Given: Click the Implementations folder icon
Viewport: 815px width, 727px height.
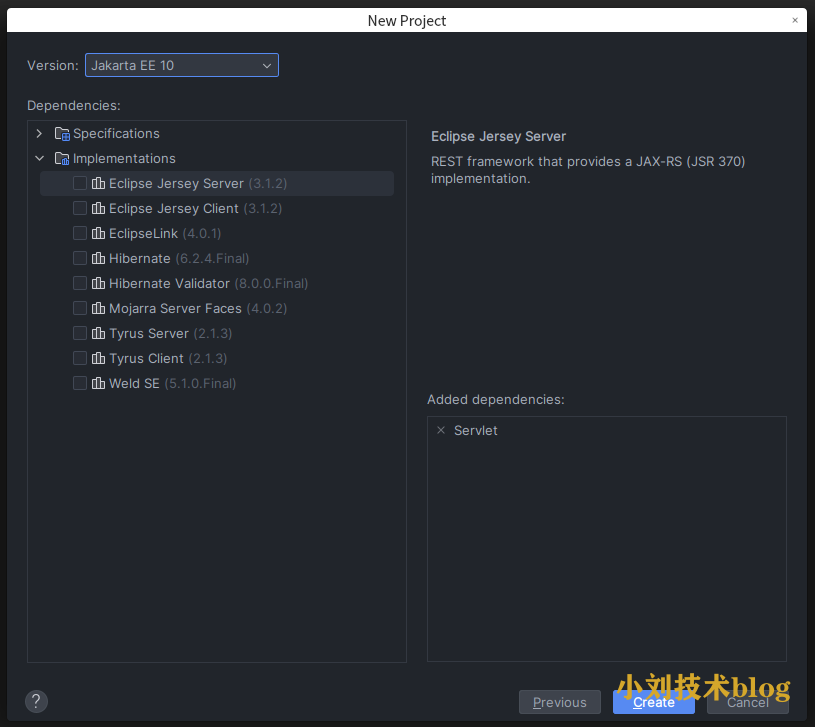Looking at the screenshot, I should (x=62, y=159).
